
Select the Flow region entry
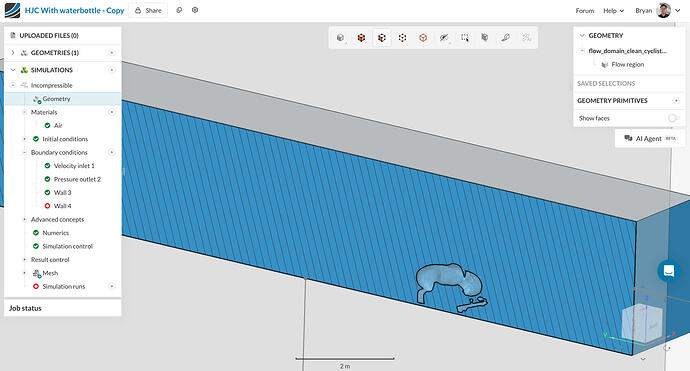coord(628,65)
